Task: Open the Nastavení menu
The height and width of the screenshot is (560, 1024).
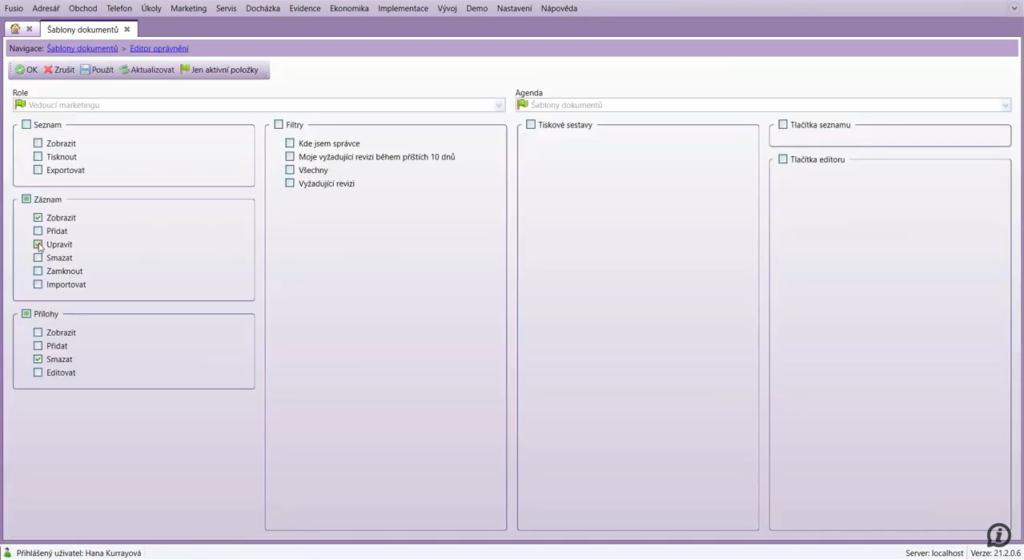Action: 515,8
